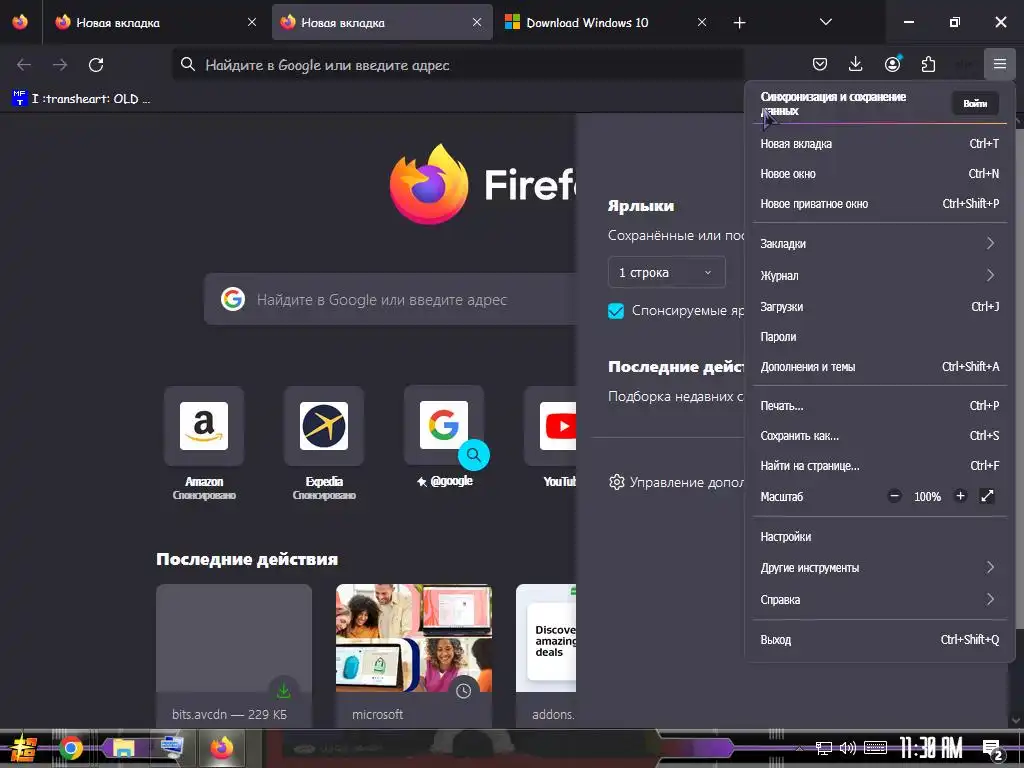Open the Downloads toolbar icon

tap(856, 64)
